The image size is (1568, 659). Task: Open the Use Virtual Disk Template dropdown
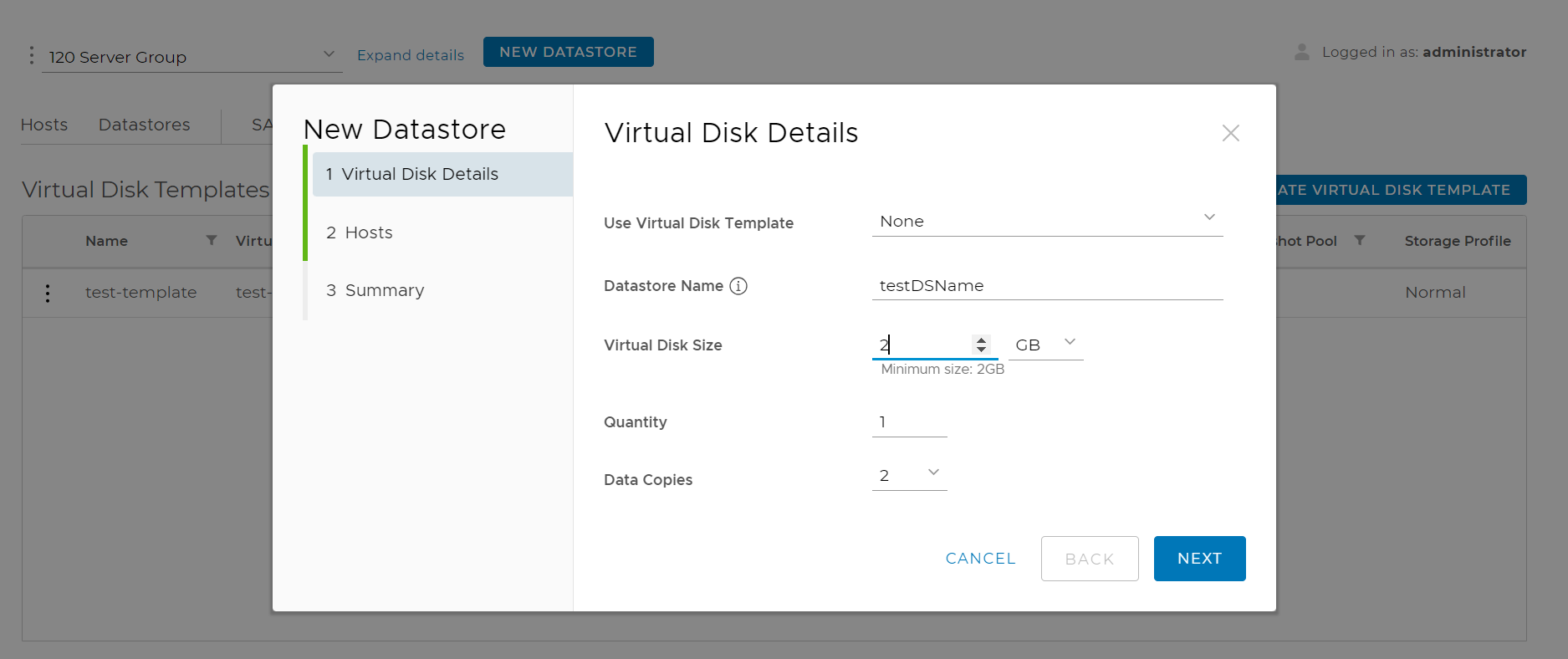point(1046,222)
